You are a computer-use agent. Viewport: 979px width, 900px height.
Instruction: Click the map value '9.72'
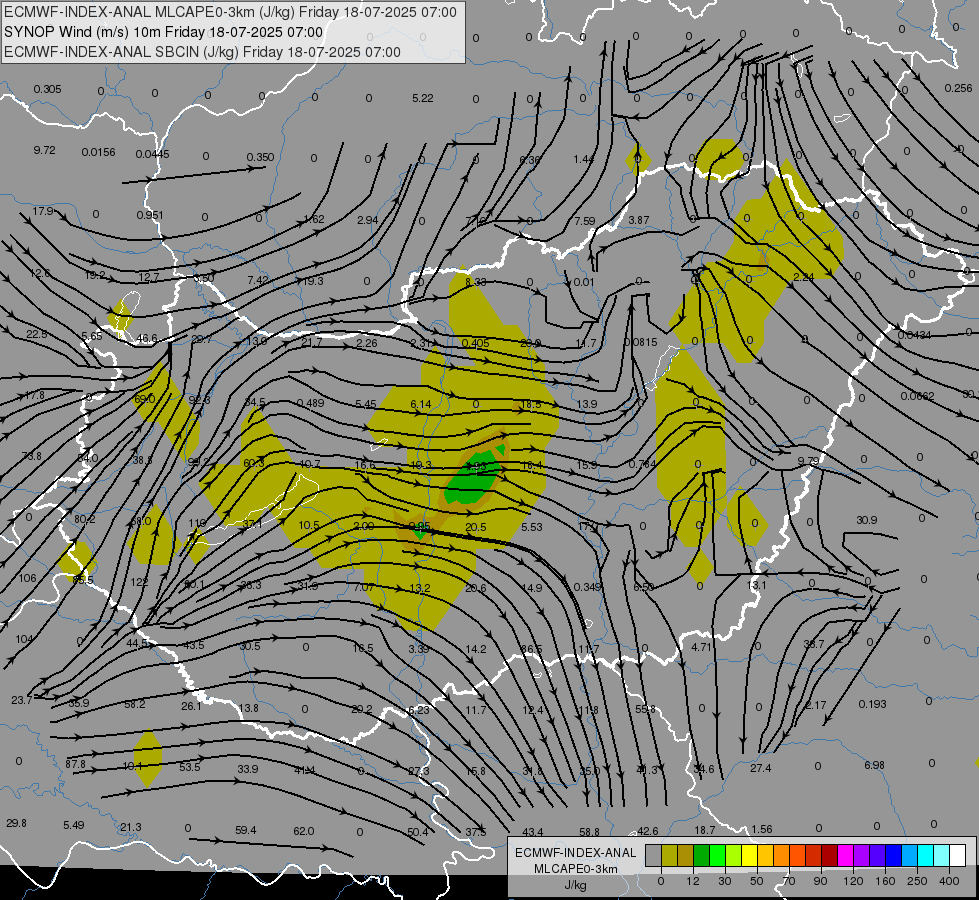[x=44, y=150]
